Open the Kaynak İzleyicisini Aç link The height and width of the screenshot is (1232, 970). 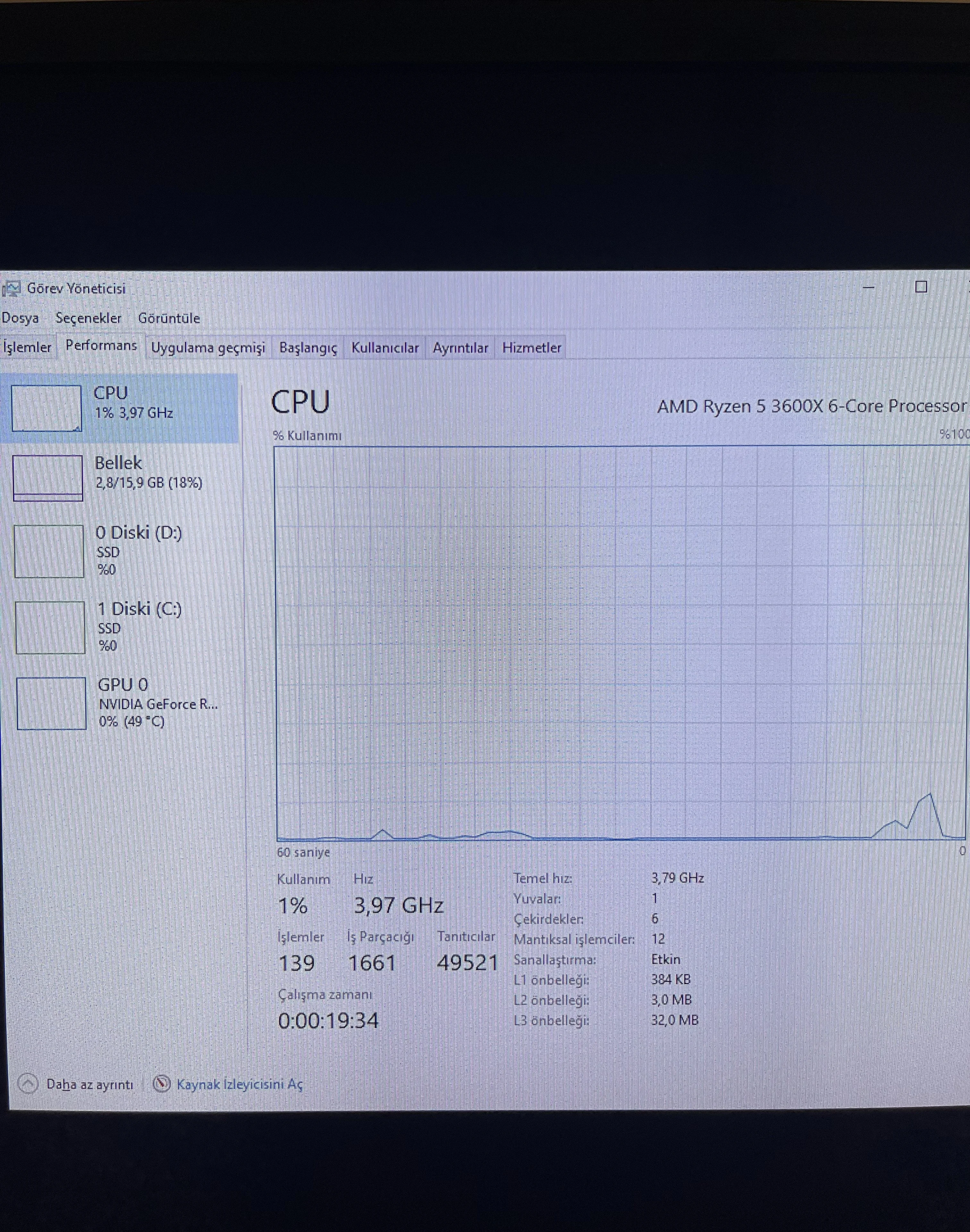pyautogui.click(x=240, y=1084)
